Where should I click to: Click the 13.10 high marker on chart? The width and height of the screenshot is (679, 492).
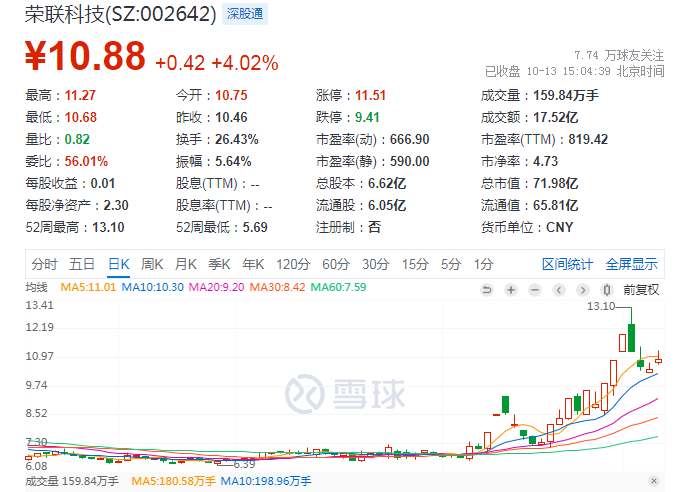pyautogui.click(x=601, y=306)
